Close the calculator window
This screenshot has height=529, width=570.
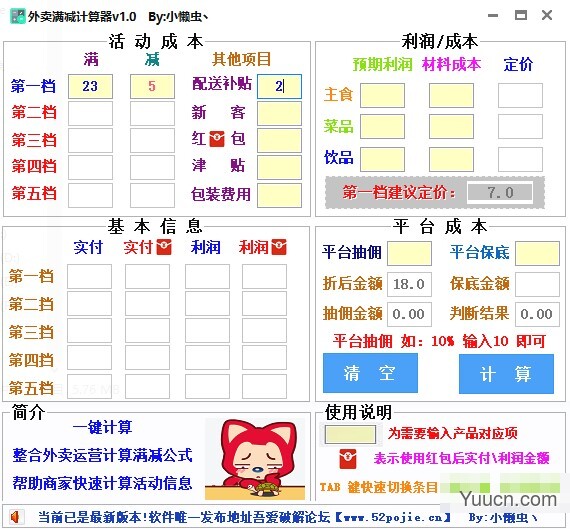(x=547, y=15)
